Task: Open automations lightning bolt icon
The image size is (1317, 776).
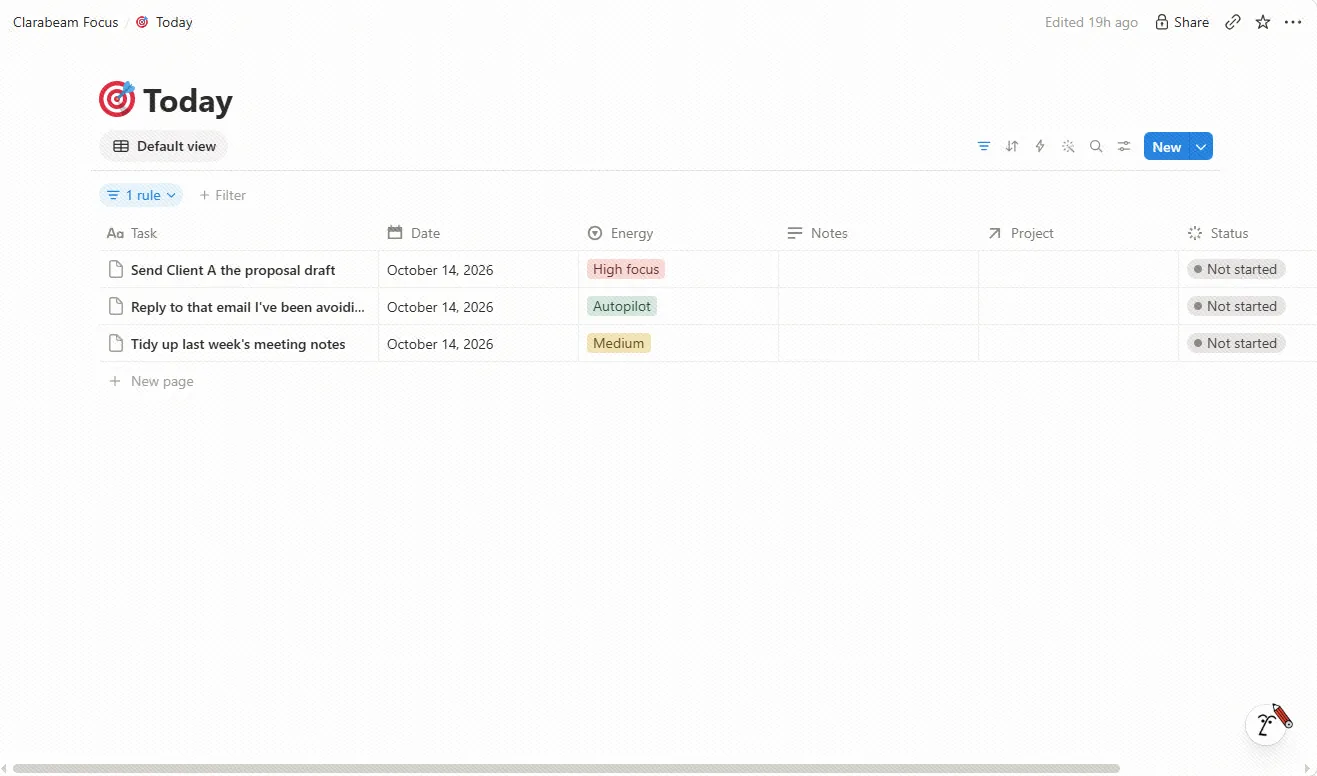Action: [1040, 147]
